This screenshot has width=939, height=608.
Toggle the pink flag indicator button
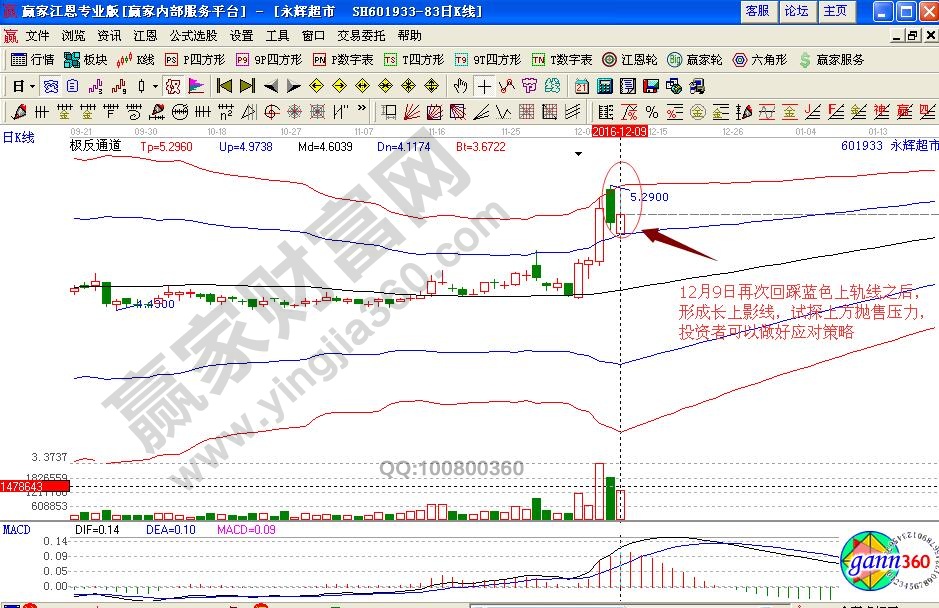[x=196, y=86]
